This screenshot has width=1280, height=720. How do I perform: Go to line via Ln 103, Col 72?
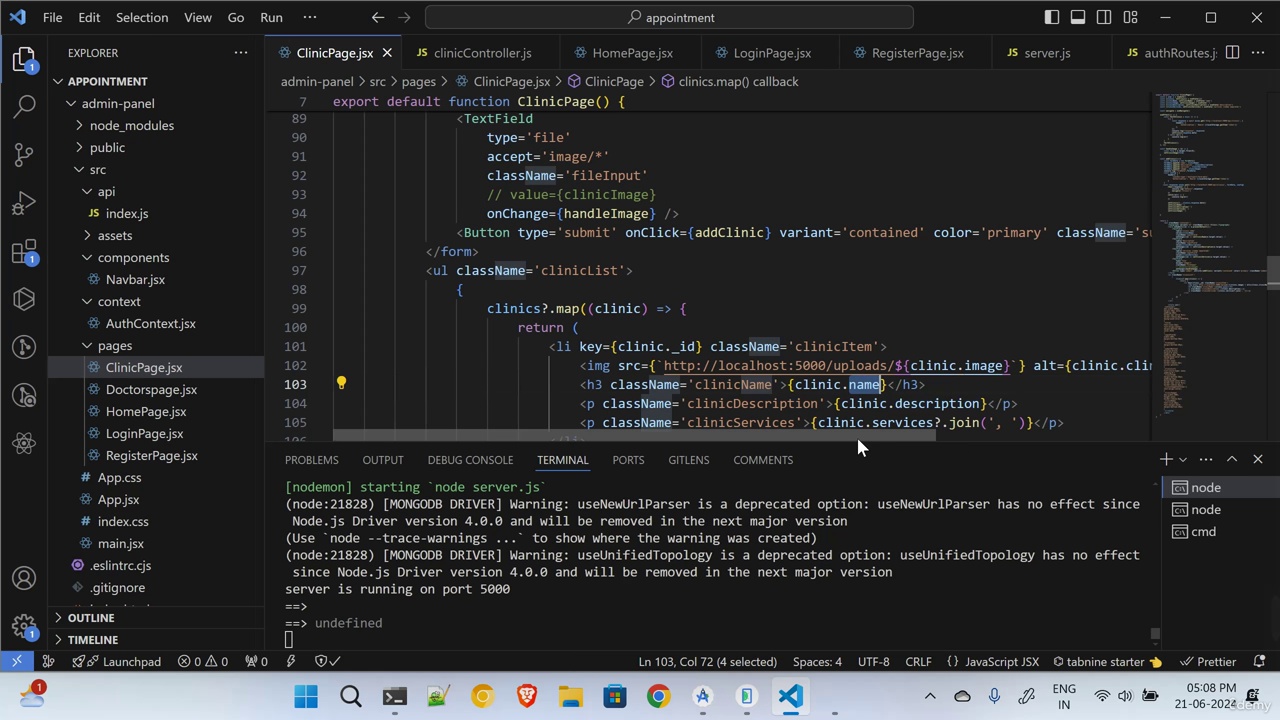pos(708,661)
